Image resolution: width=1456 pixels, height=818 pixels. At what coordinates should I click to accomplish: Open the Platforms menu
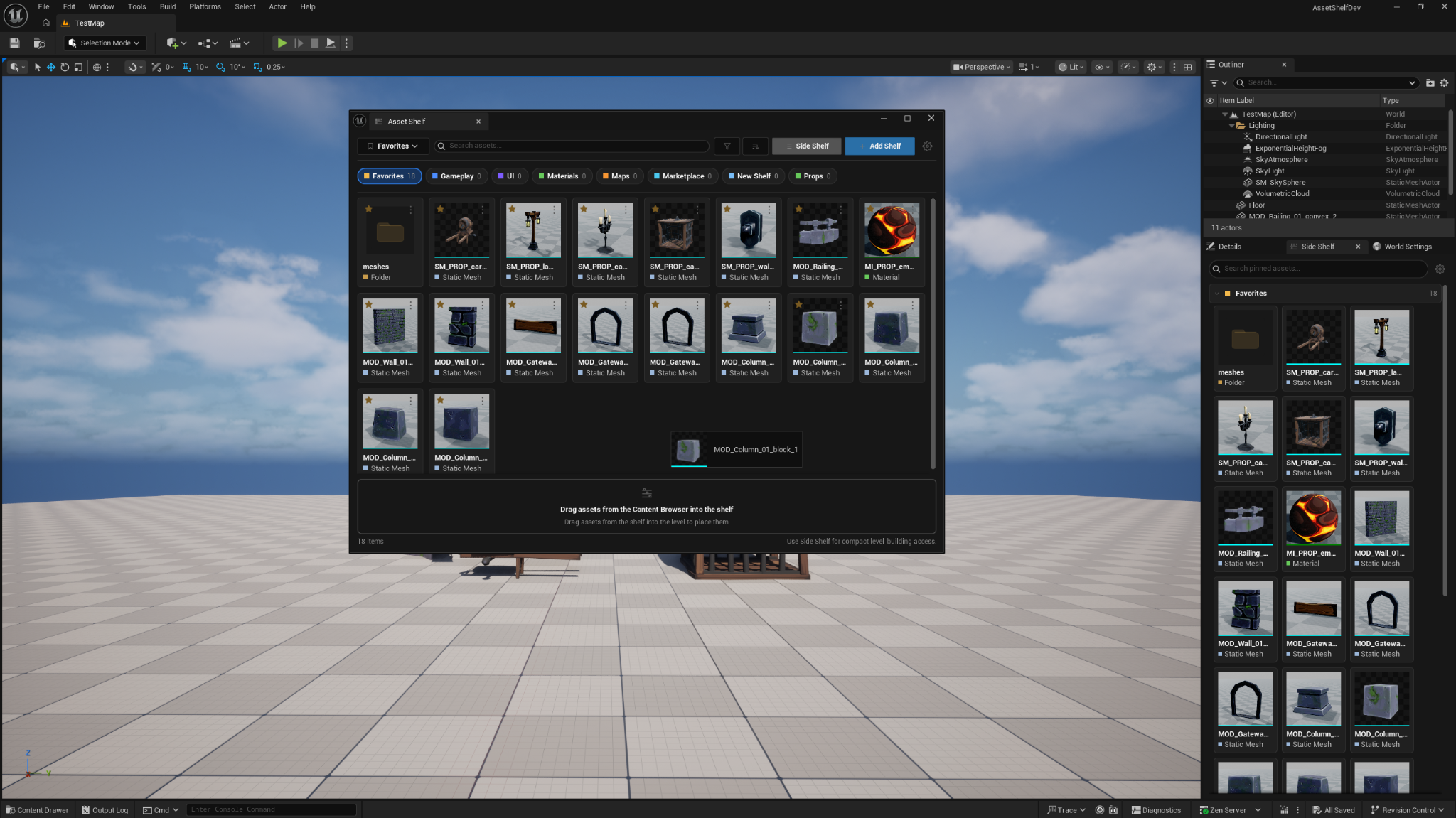[x=205, y=6]
